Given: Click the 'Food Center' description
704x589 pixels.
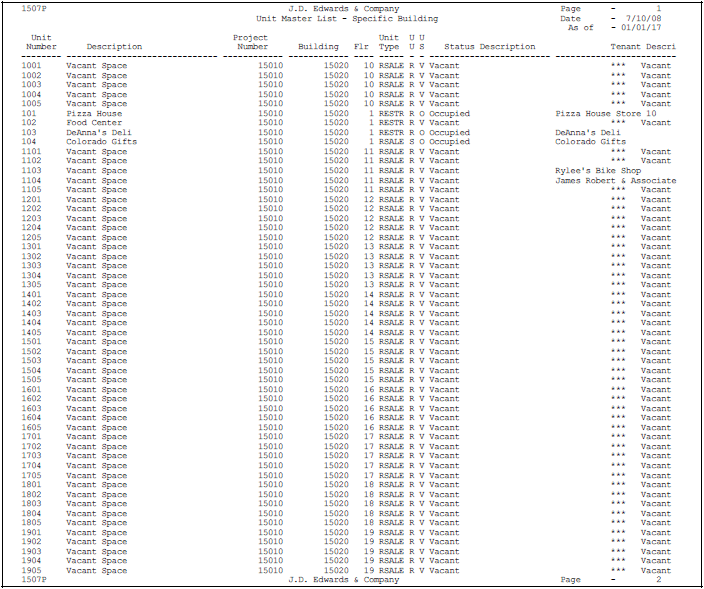Looking at the screenshot, I should [x=94, y=123].
